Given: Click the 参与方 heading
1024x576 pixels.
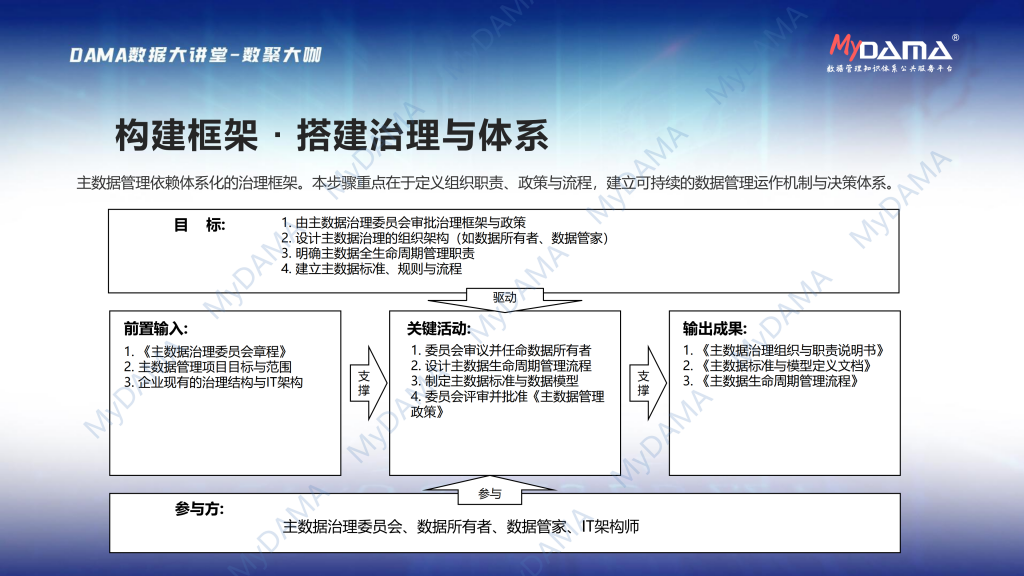Looking at the screenshot, I should click(199, 508).
